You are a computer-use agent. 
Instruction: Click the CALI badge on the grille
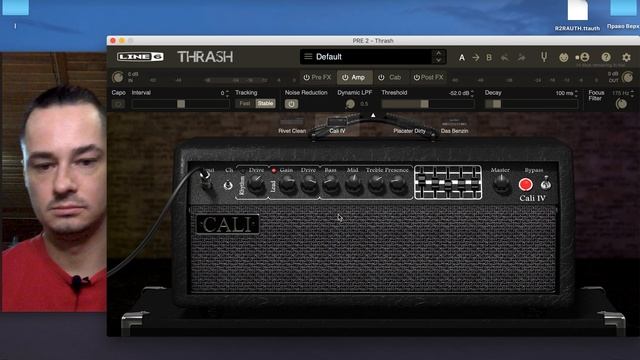point(228,224)
